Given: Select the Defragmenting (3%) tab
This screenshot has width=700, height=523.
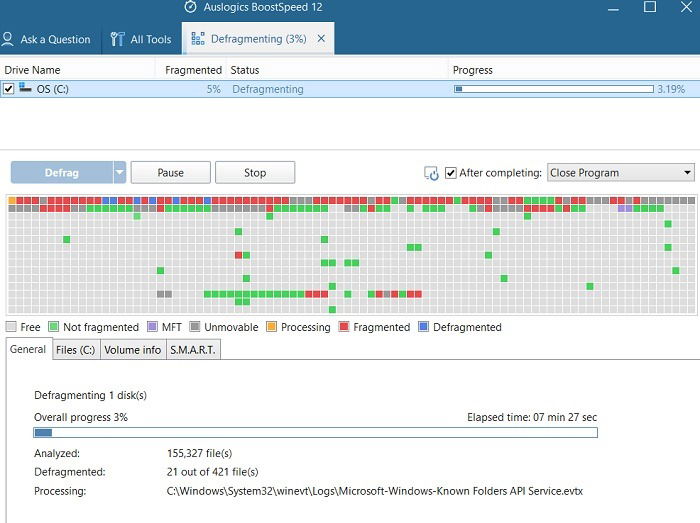Looking at the screenshot, I should [x=258, y=39].
